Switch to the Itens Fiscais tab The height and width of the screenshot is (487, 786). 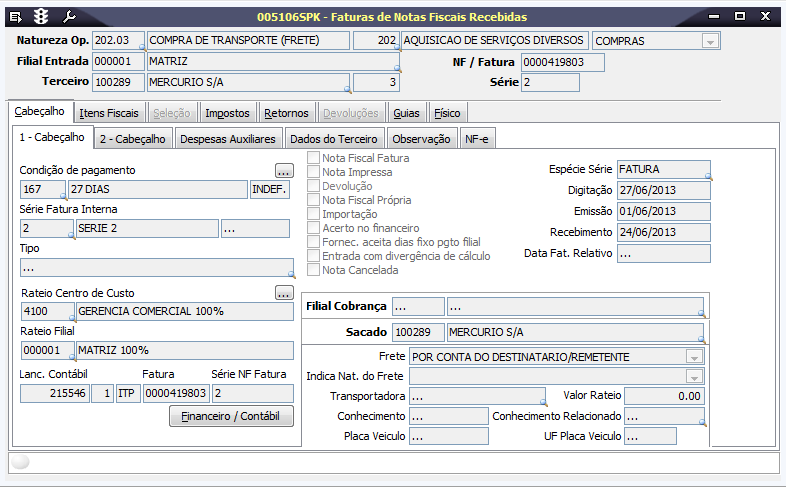(x=110, y=114)
